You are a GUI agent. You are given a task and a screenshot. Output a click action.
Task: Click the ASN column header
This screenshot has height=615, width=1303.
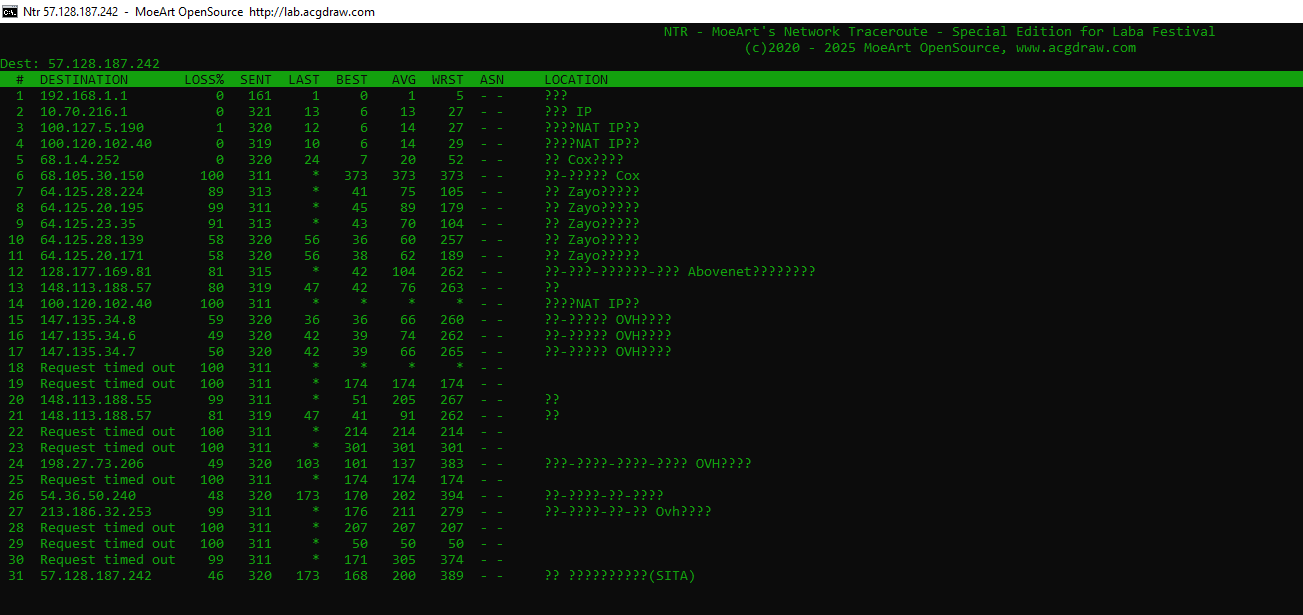point(492,80)
